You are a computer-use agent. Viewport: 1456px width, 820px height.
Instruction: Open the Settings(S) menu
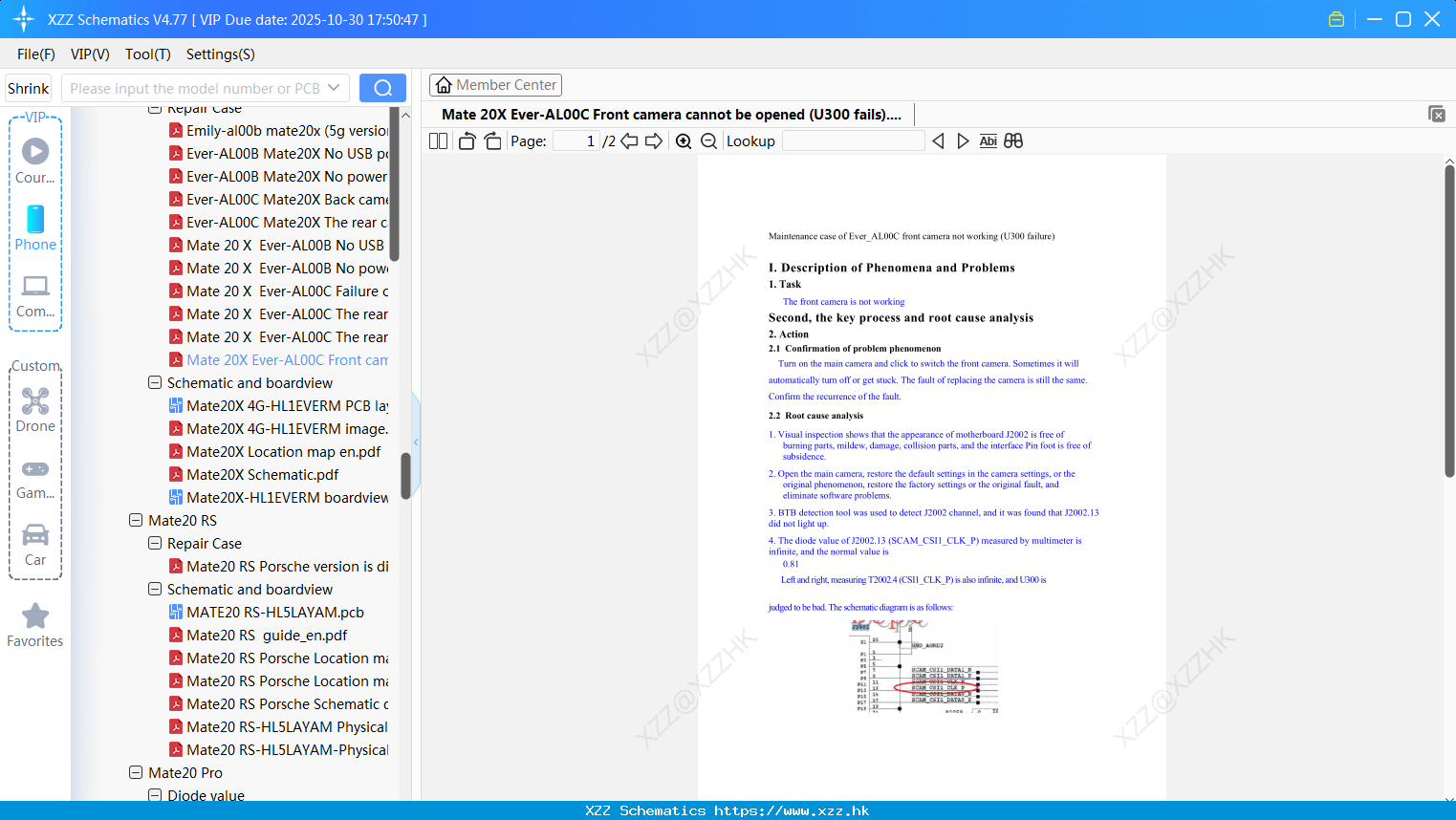click(x=221, y=54)
